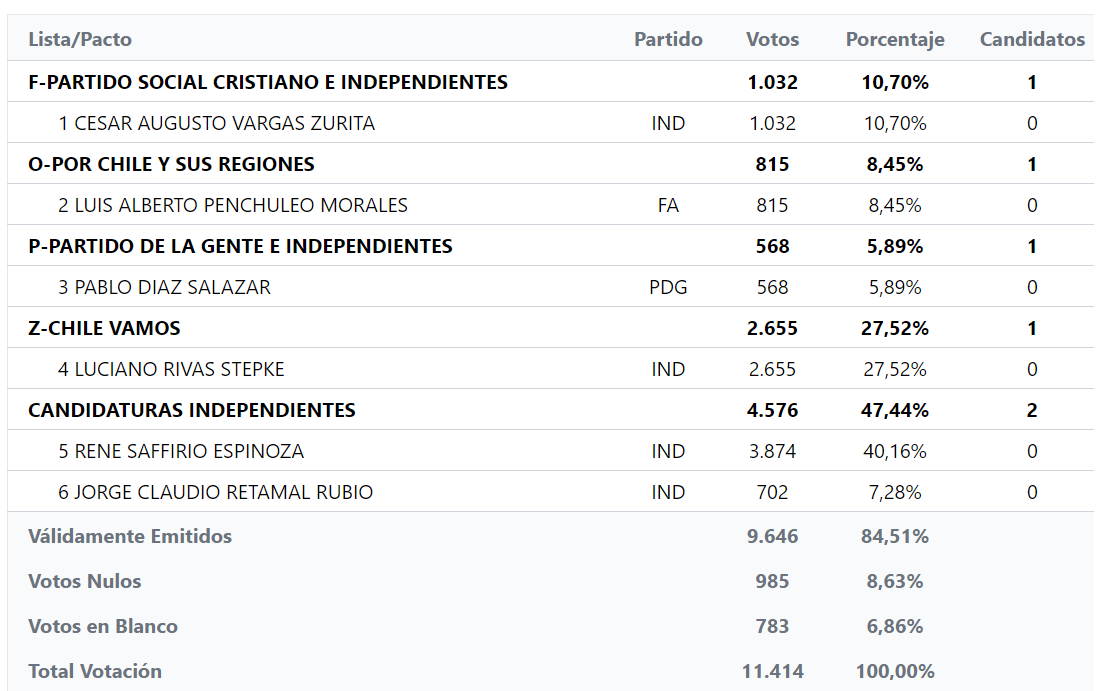Select candidate Jorge Claudio Retamal Rubio
Screen dimensions: 1103x691
tap(215, 492)
